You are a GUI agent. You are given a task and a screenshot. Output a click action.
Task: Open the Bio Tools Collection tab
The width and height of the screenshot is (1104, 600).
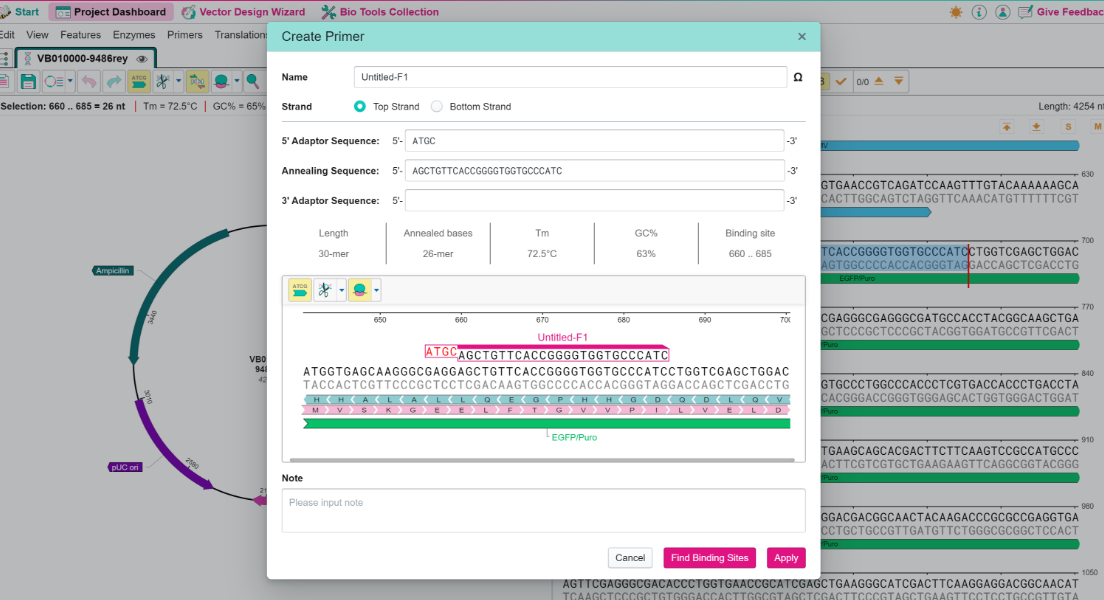pyautogui.click(x=380, y=12)
